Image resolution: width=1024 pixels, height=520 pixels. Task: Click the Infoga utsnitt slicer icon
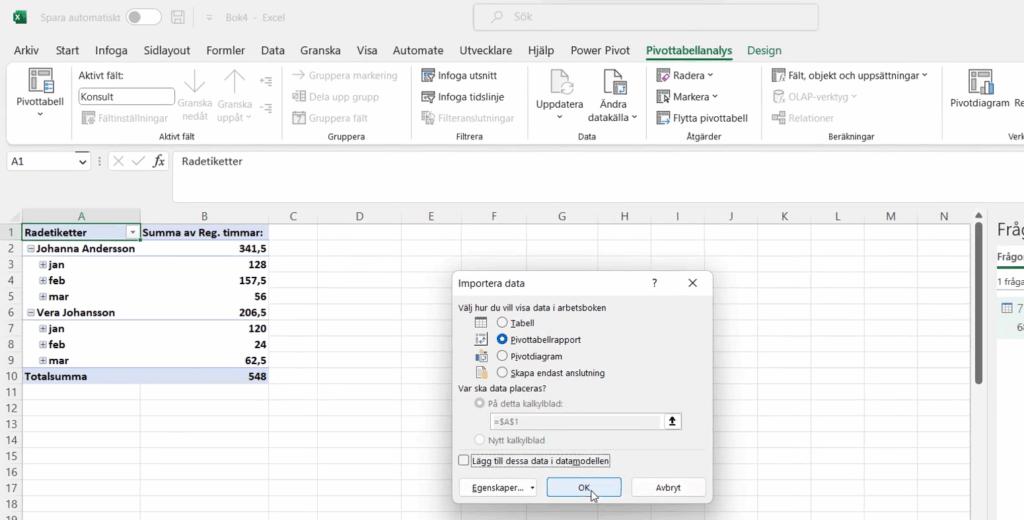click(x=428, y=75)
